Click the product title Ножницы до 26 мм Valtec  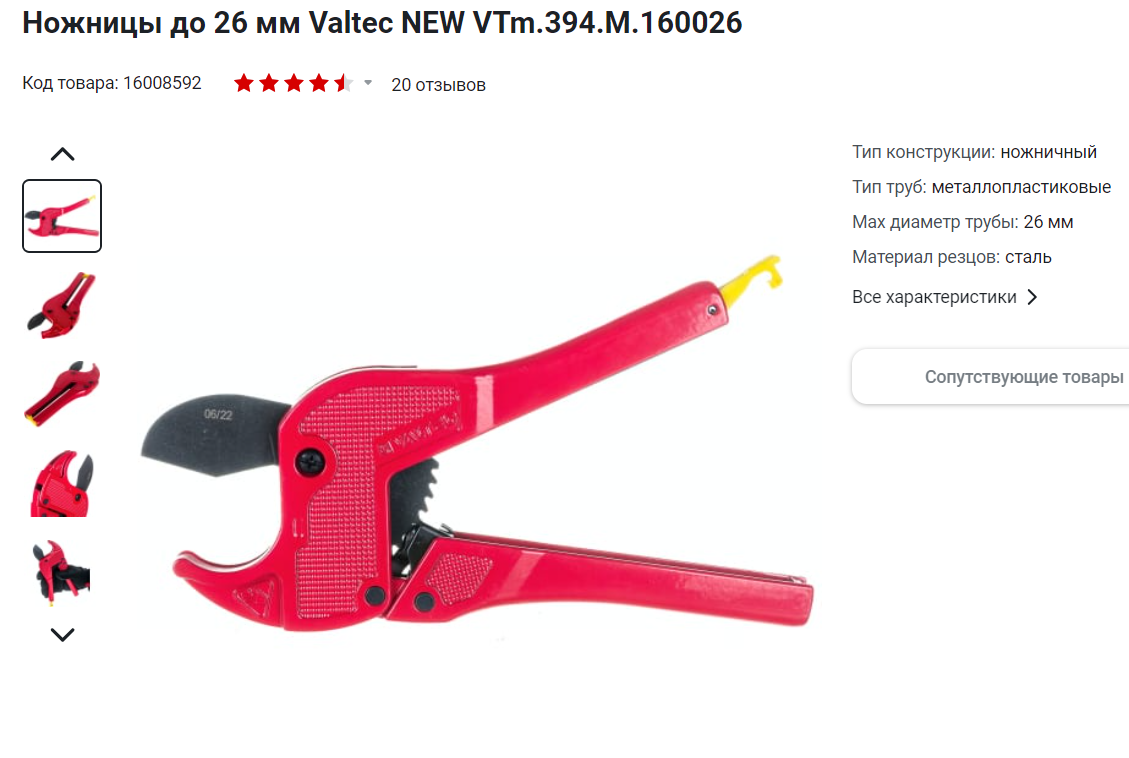pyautogui.click(x=382, y=22)
